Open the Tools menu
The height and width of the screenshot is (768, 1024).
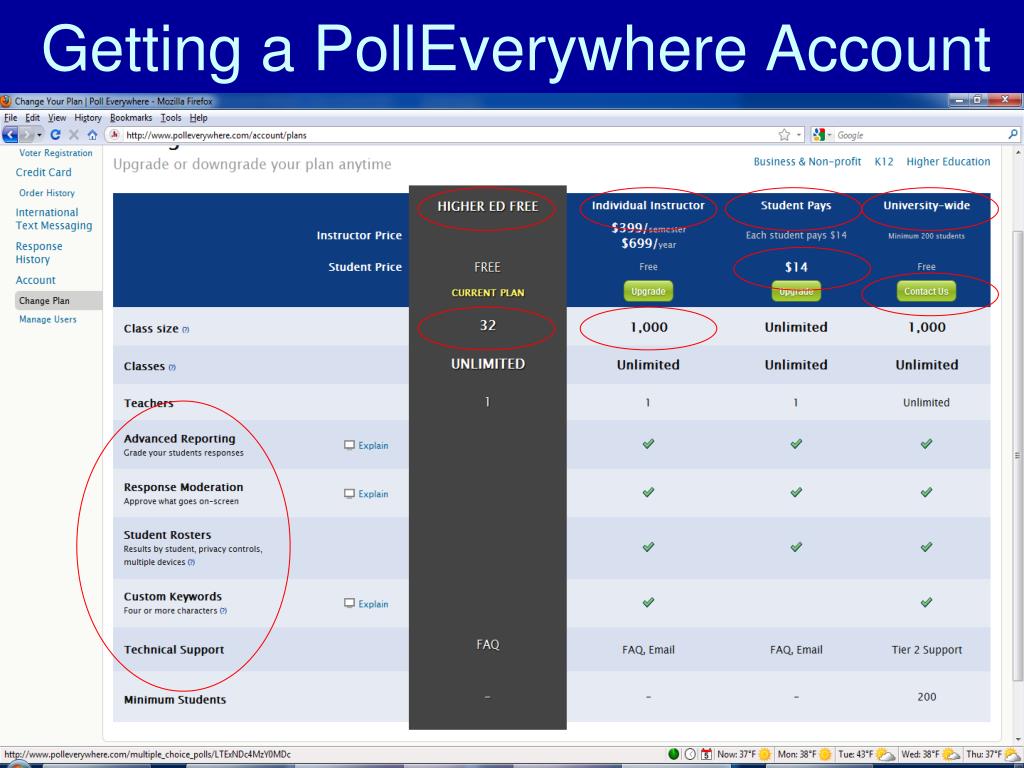point(171,118)
